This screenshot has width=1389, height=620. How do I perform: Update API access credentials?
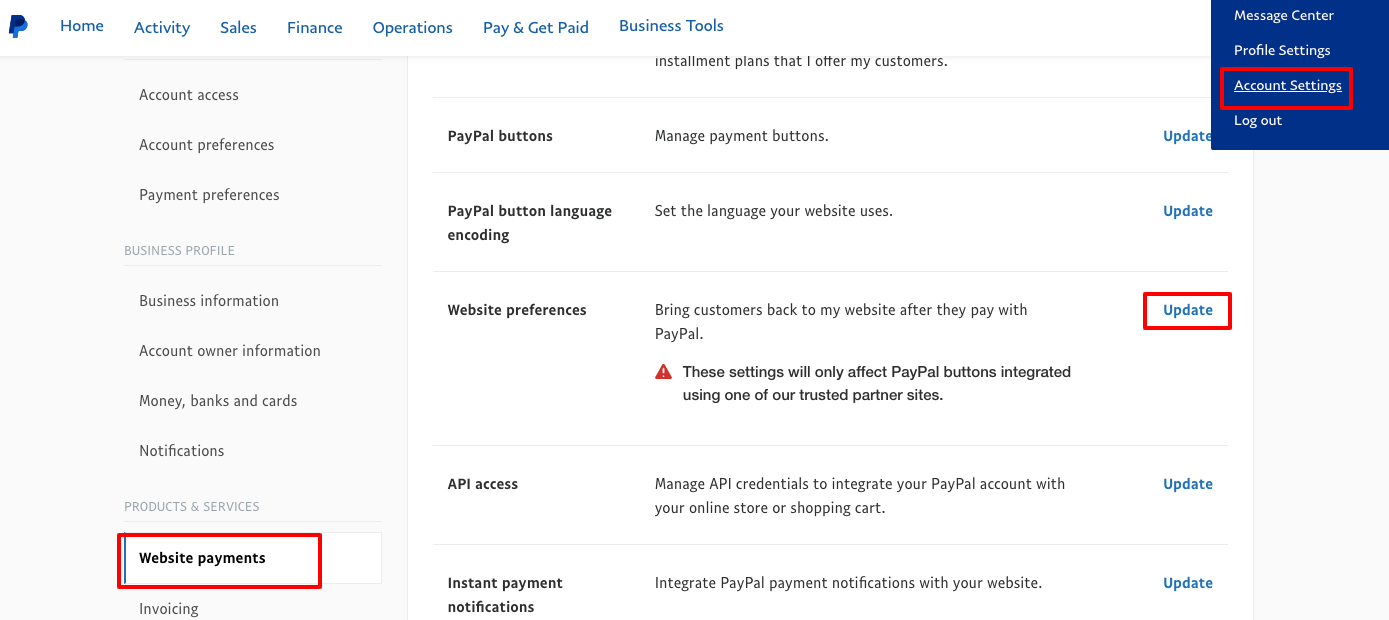coord(1187,483)
